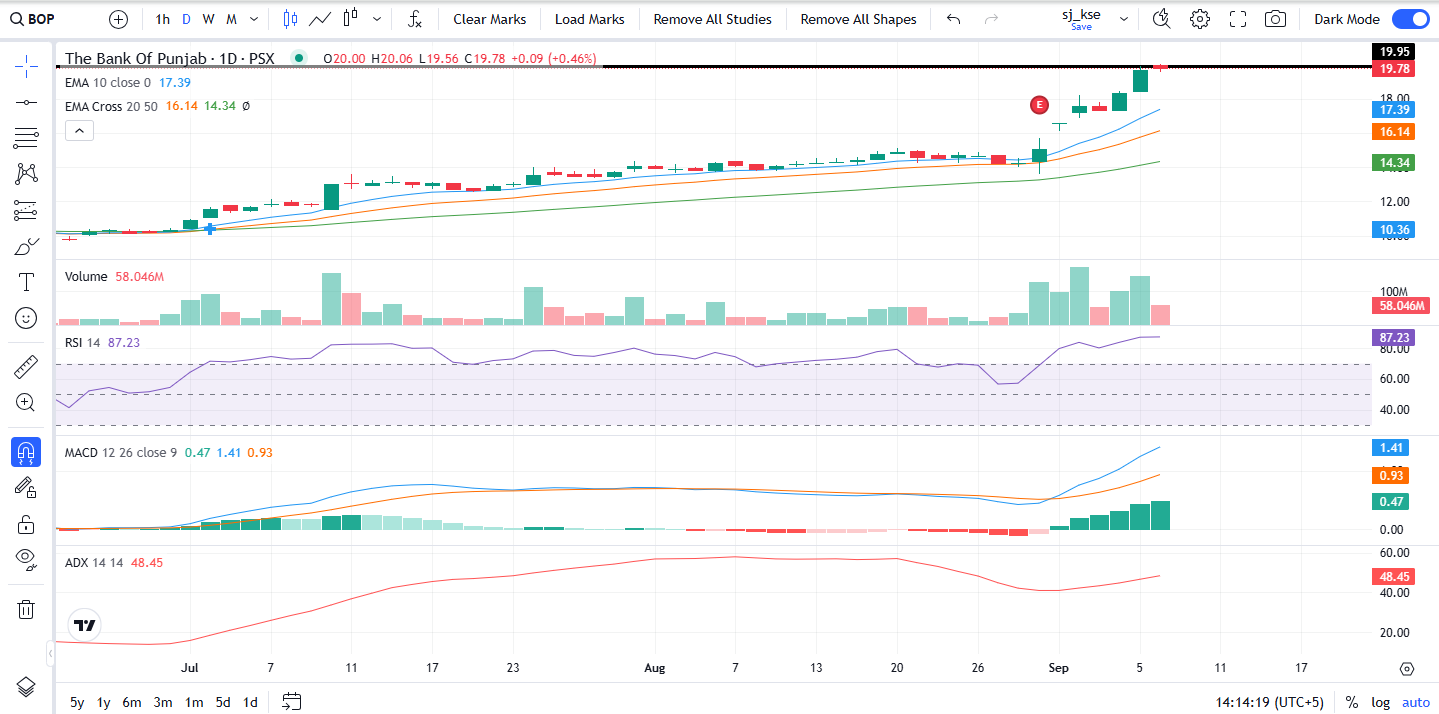Toggle Magnet Mode in the left toolbar
This screenshot has width=1439, height=714.
click(26, 452)
